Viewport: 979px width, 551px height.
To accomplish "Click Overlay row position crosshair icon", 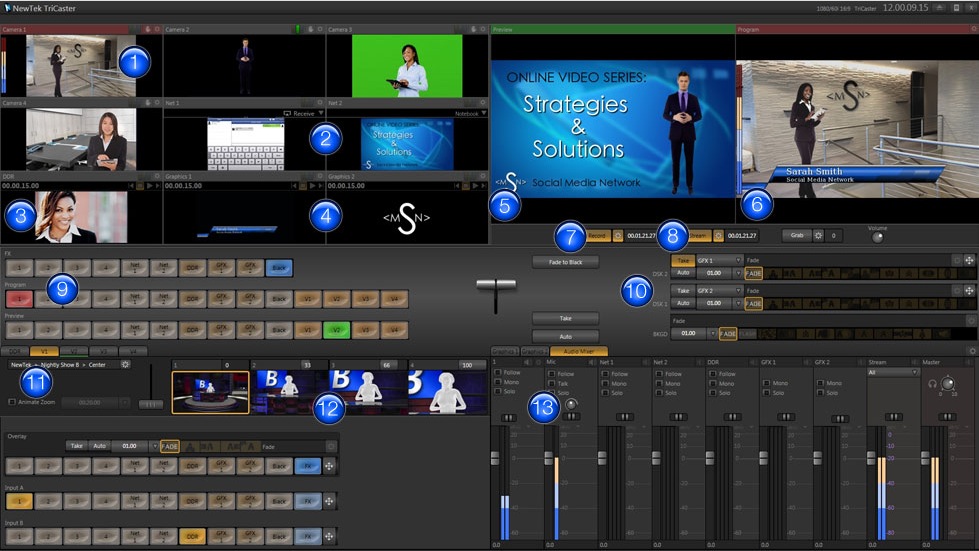I will coord(330,466).
